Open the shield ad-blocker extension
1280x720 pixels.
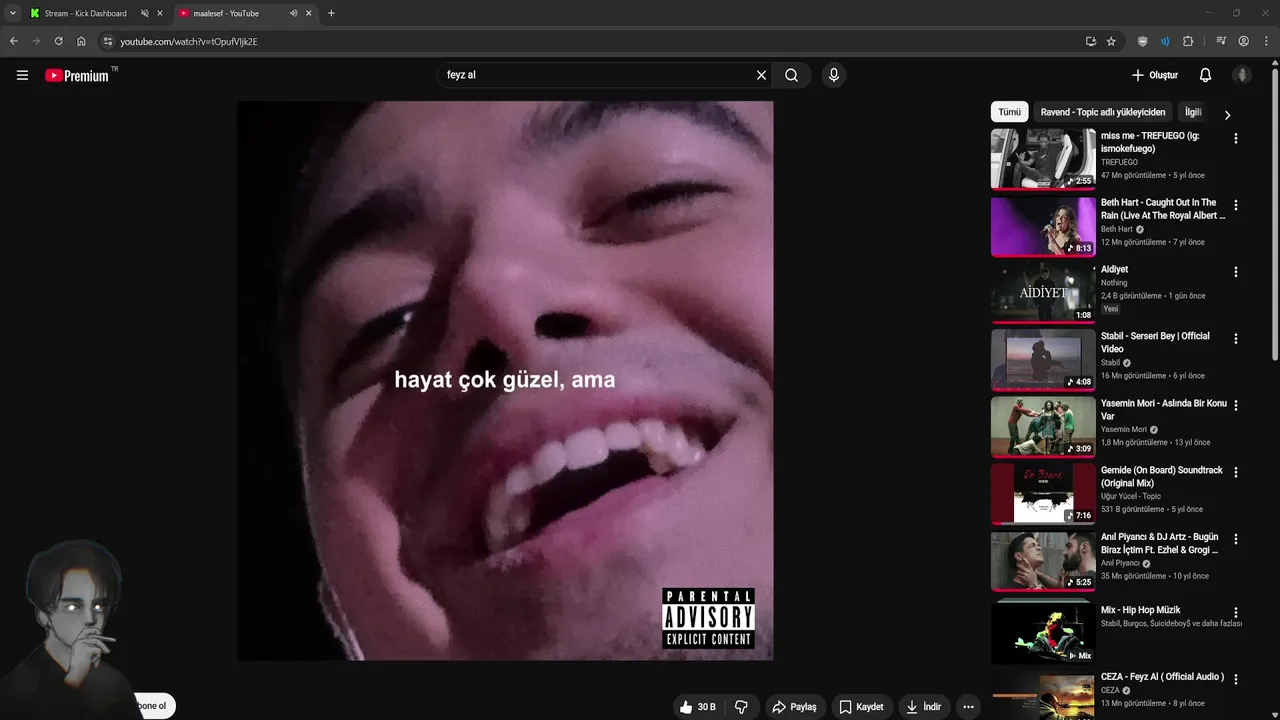click(x=1142, y=41)
